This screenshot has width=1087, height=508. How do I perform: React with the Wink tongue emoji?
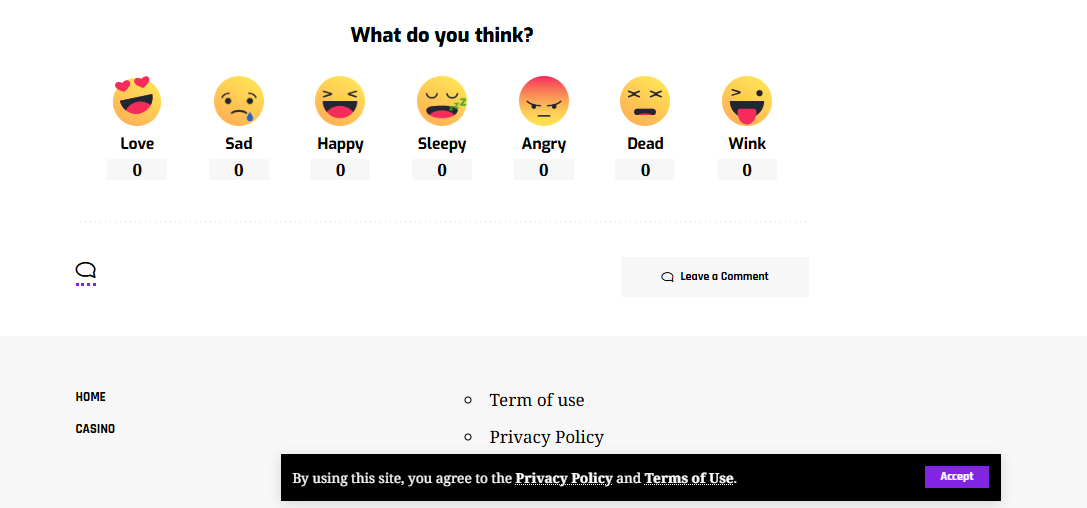[x=747, y=101]
